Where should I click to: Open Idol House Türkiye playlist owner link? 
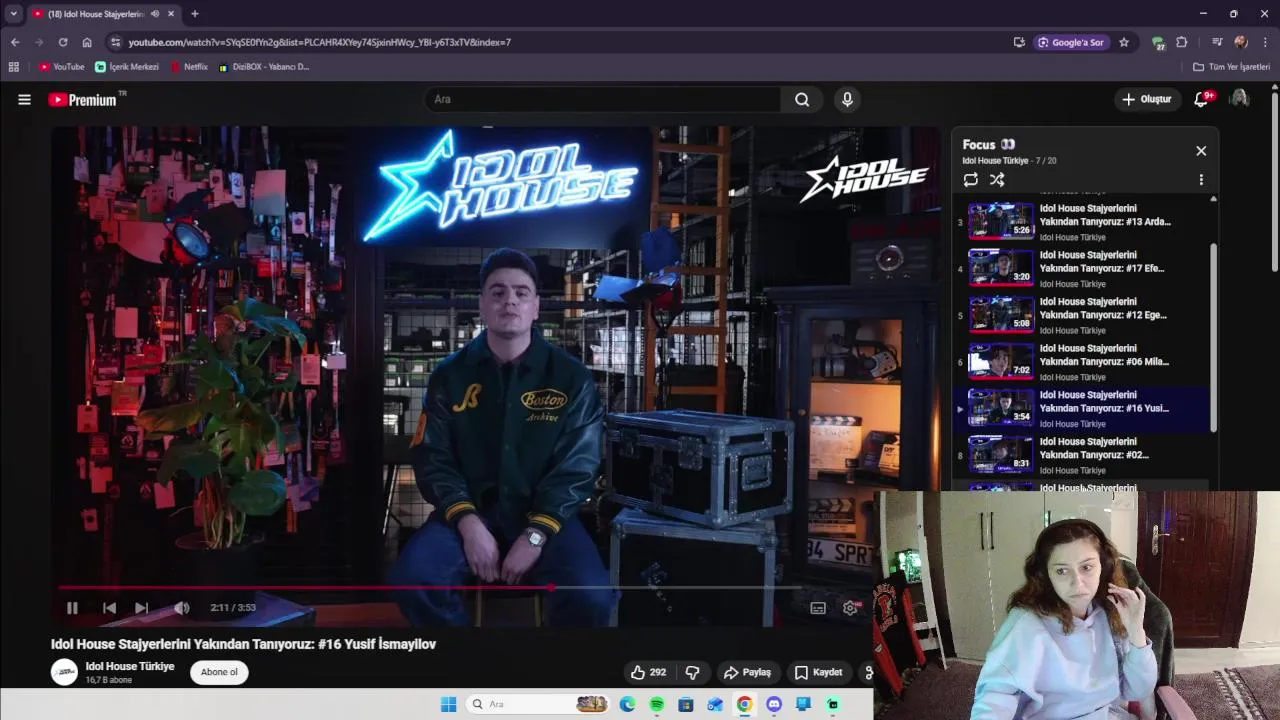995,161
